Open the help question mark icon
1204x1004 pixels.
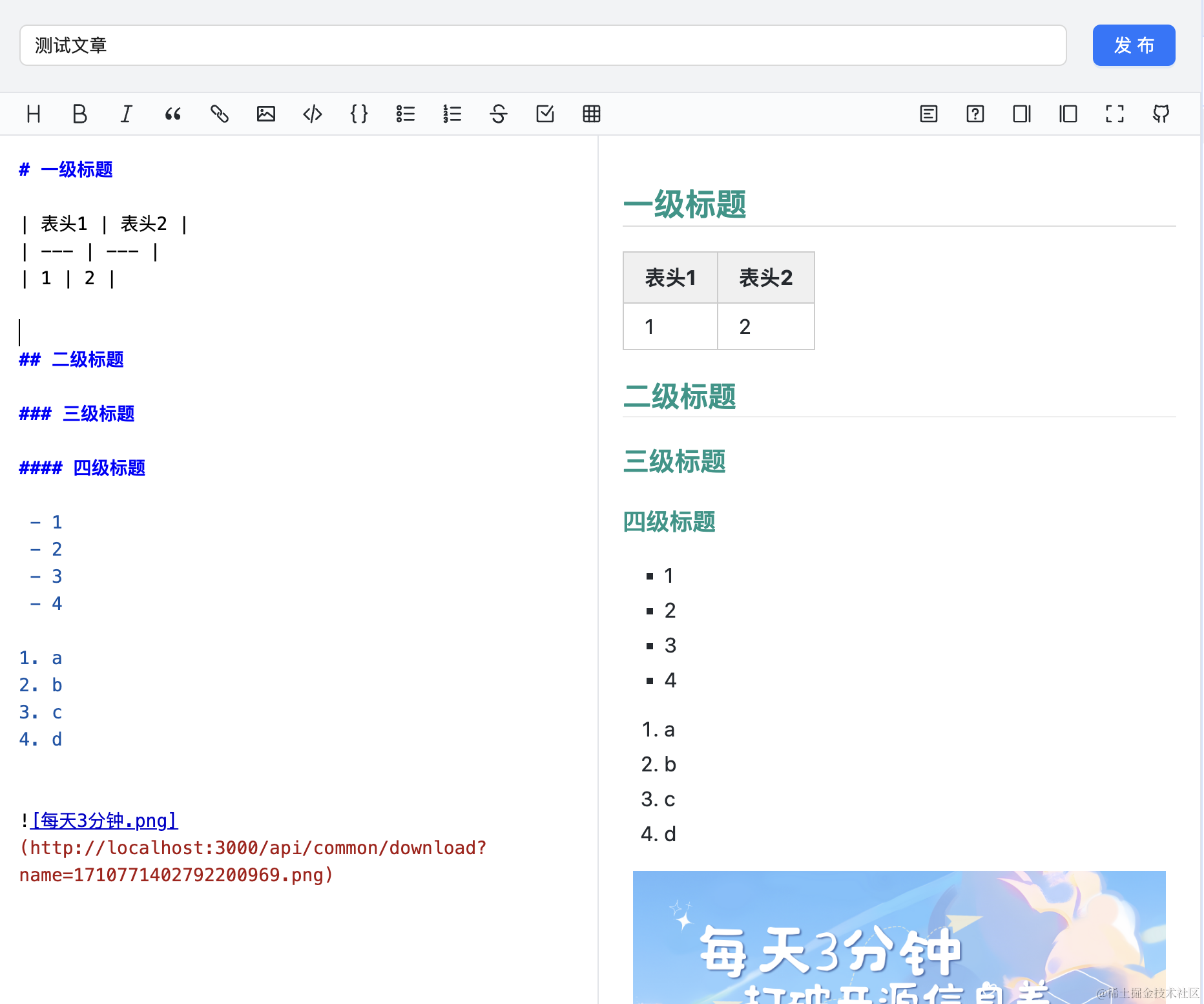coord(975,114)
